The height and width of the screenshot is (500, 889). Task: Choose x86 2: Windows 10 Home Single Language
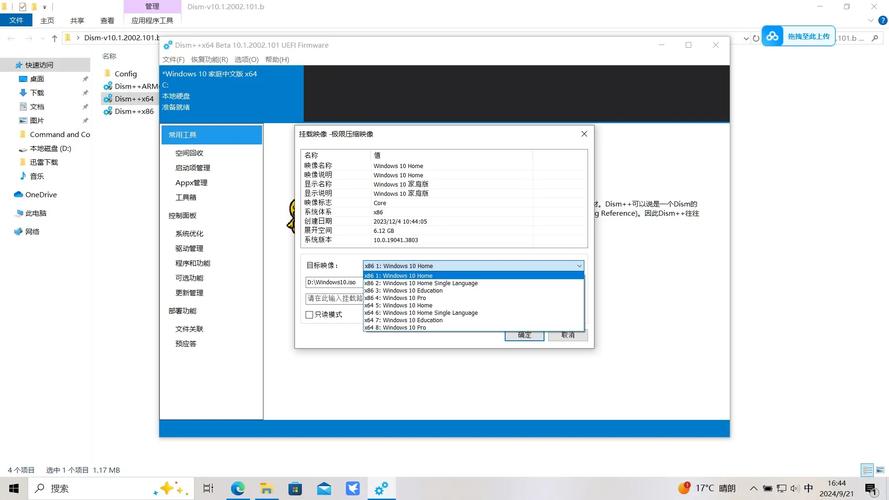(x=473, y=283)
